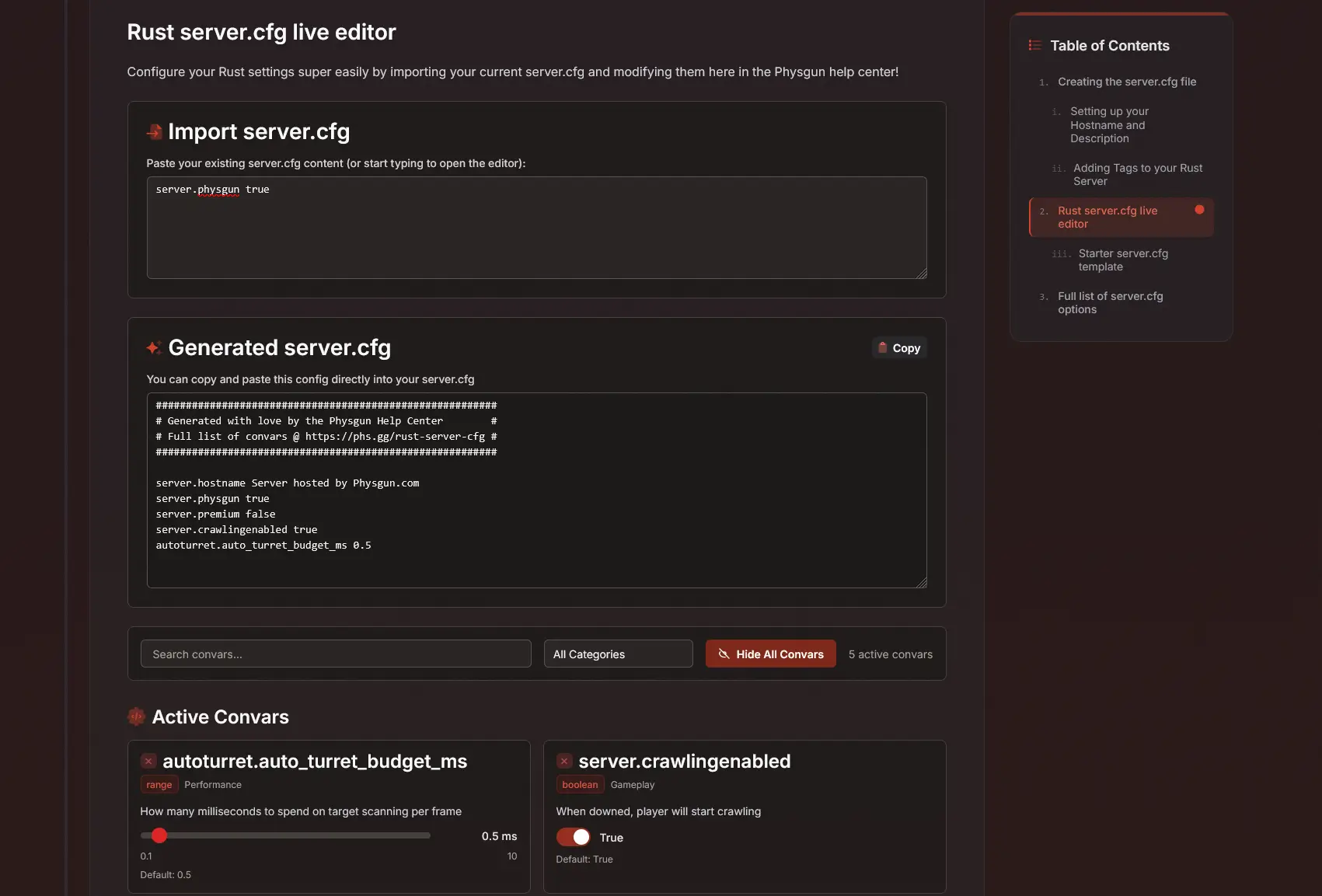The width and height of the screenshot is (1322, 896).
Task: Click the red dot on Rust server.cfg live editor entry
Action: coord(1199,209)
